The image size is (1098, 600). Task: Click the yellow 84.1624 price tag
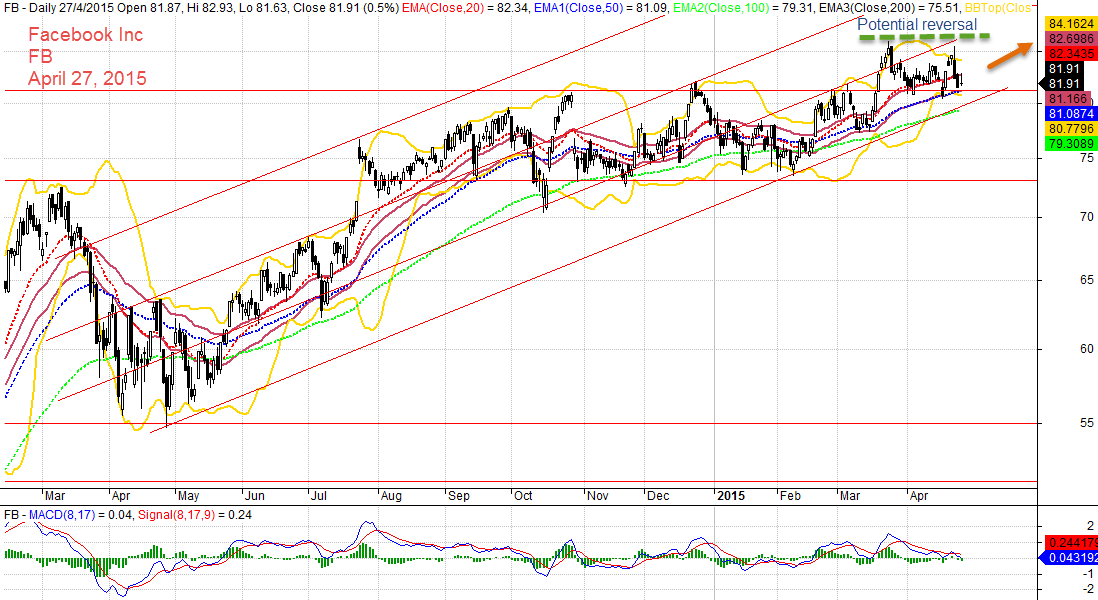point(1071,24)
